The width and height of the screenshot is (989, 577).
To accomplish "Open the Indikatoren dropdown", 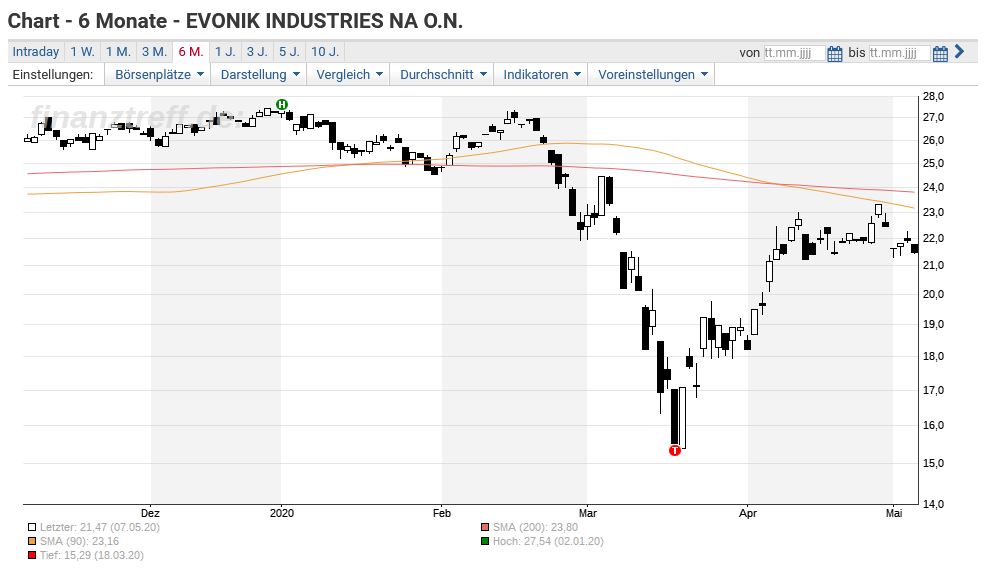I will (x=541, y=74).
